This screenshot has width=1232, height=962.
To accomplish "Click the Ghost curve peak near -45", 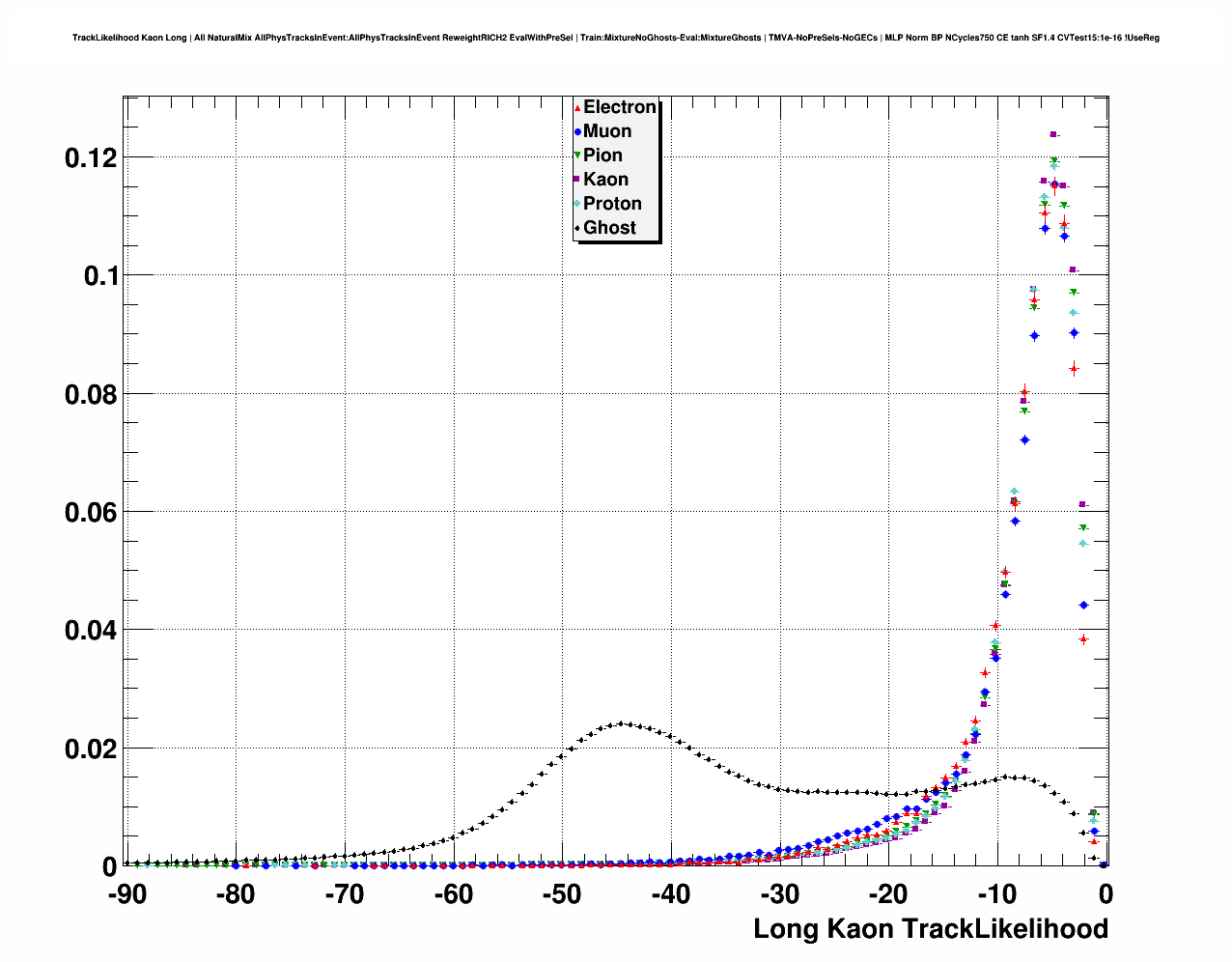I will pos(622,723).
